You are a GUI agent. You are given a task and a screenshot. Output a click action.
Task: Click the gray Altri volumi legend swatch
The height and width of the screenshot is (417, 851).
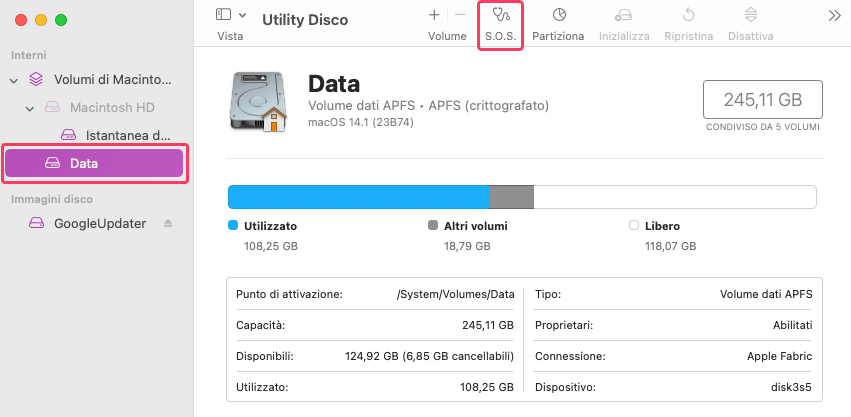tap(433, 225)
